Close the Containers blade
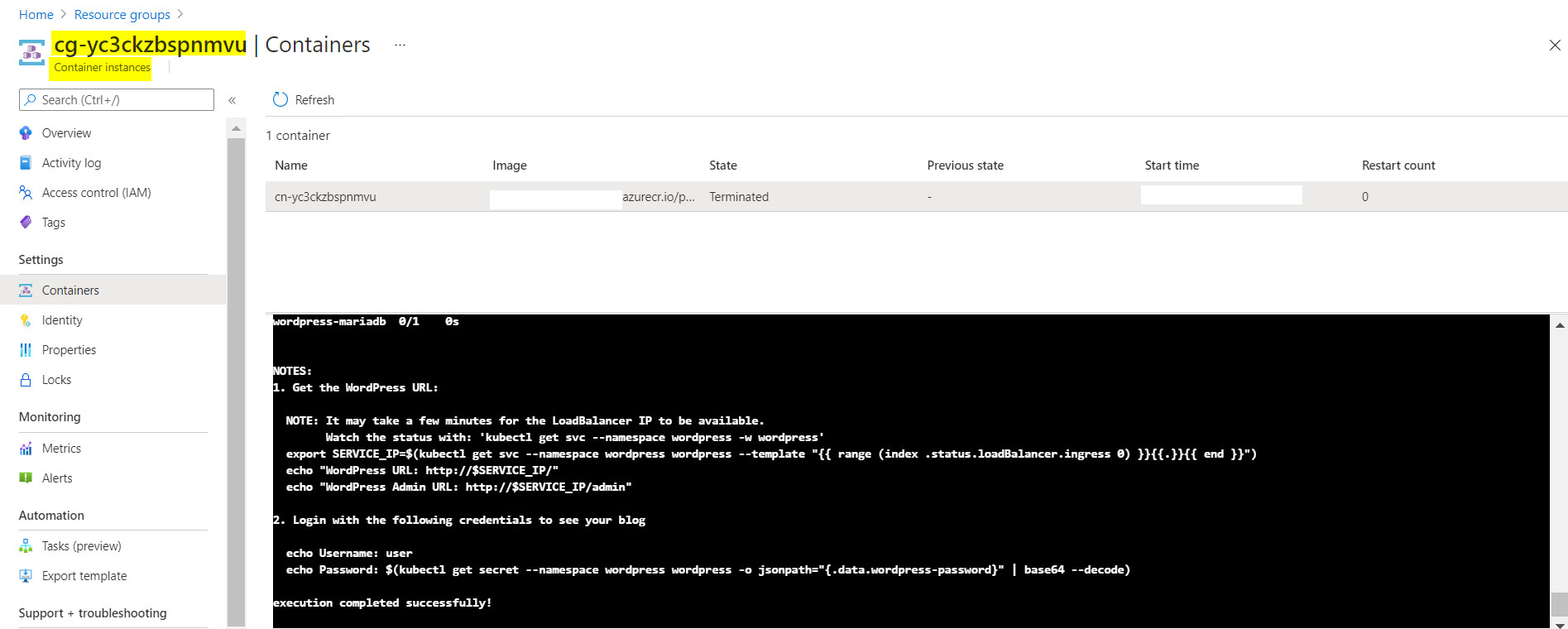 click(x=1555, y=46)
